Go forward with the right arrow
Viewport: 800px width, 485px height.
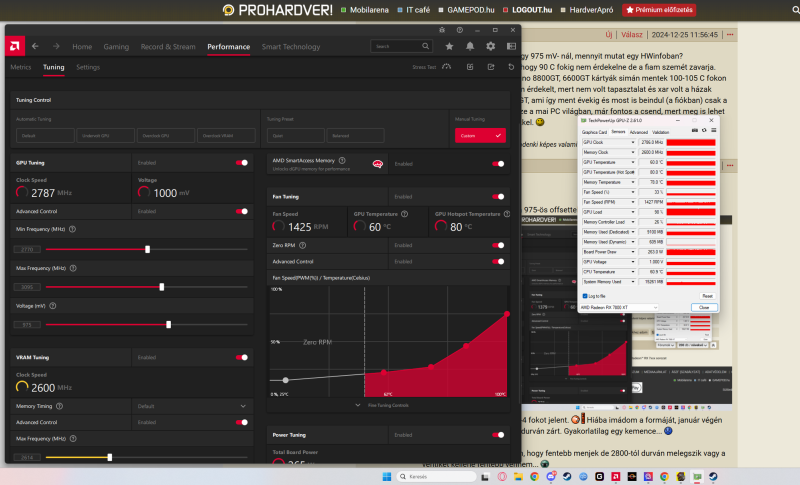[56, 46]
